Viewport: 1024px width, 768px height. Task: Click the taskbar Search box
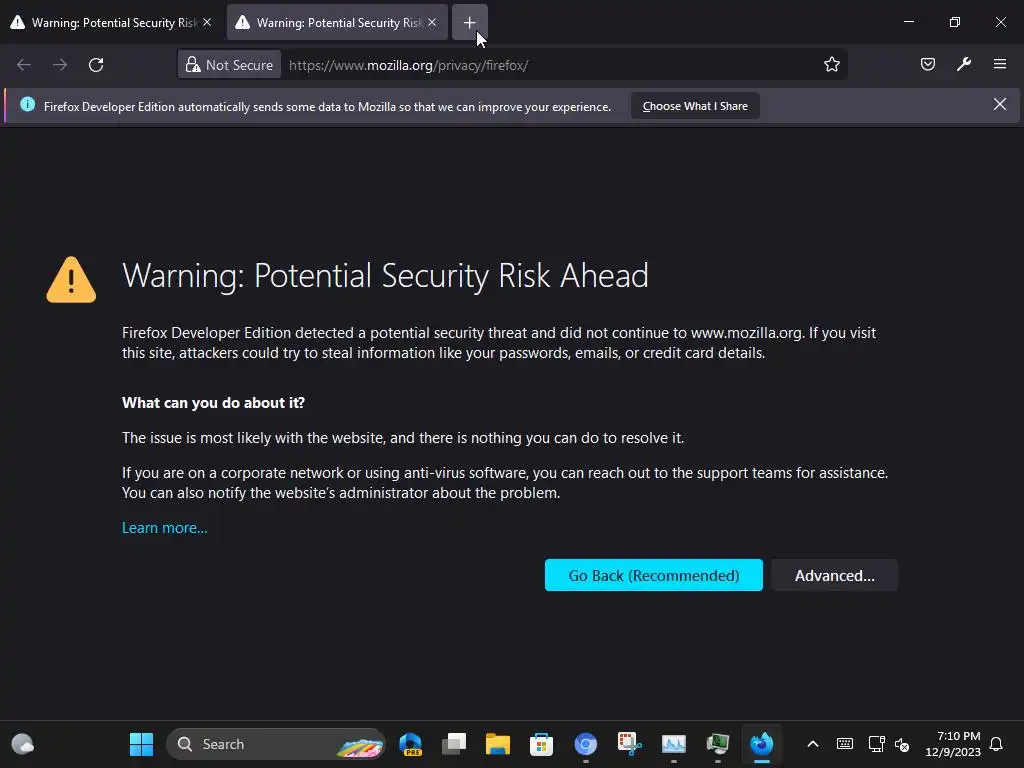point(276,744)
